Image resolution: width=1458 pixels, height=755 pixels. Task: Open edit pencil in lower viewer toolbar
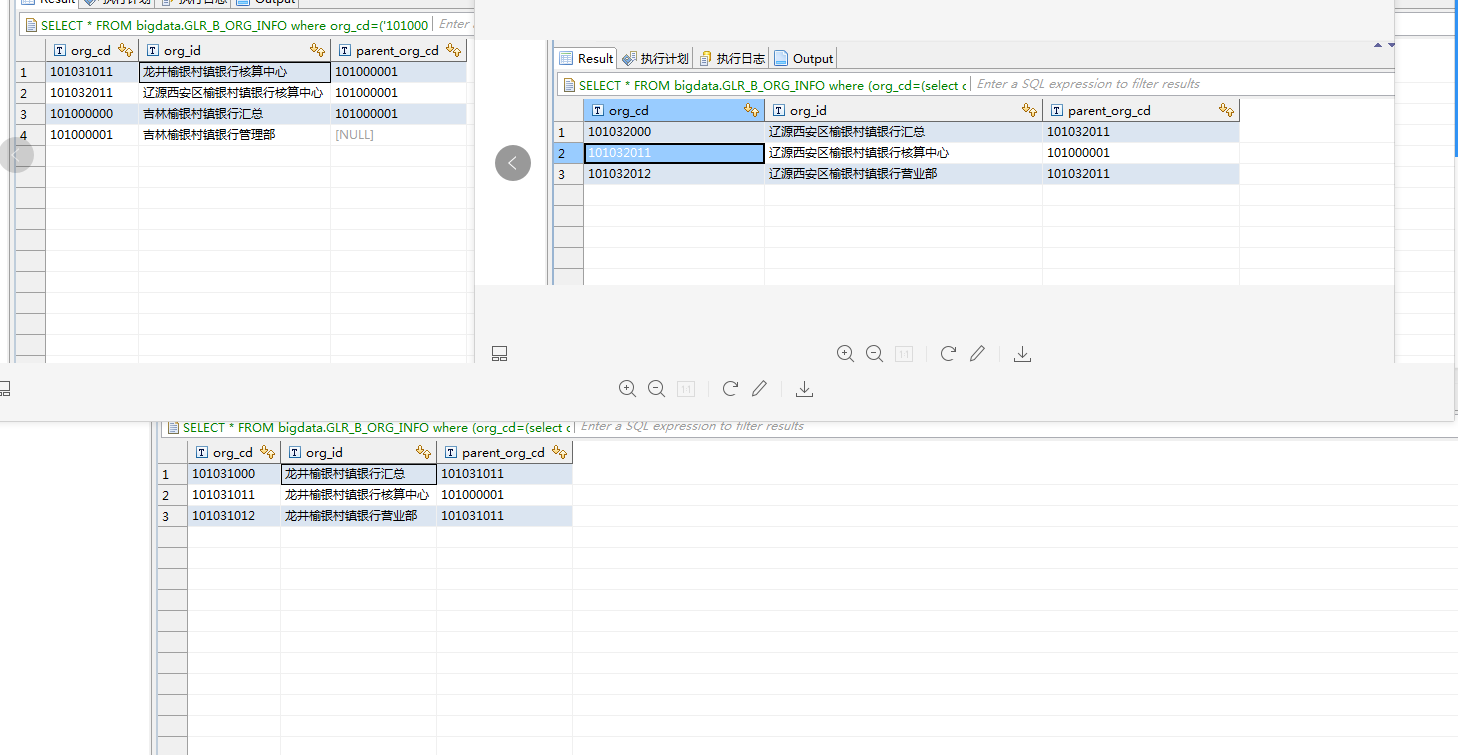pyautogui.click(x=760, y=389)
